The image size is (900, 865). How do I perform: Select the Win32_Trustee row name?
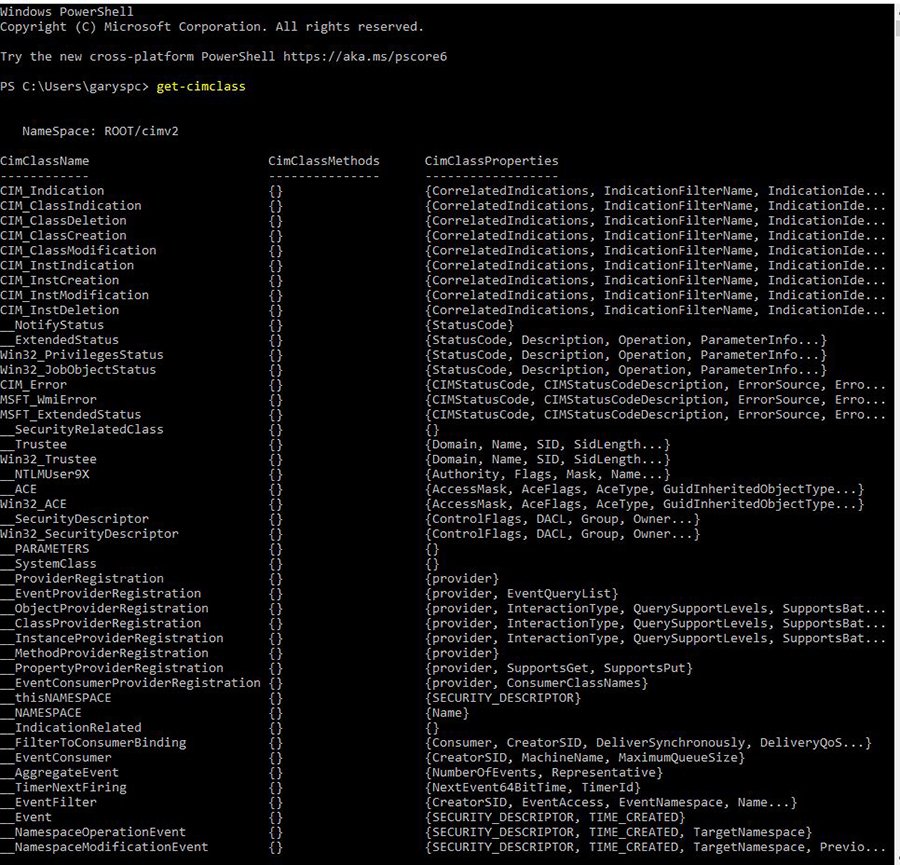(48, 459)
